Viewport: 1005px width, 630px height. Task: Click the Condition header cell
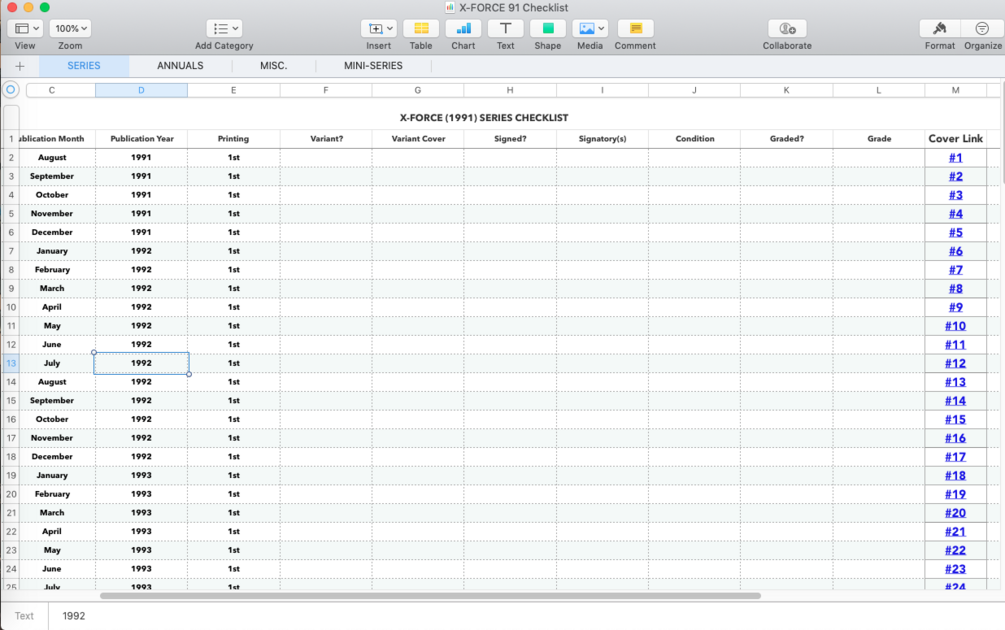695,139
